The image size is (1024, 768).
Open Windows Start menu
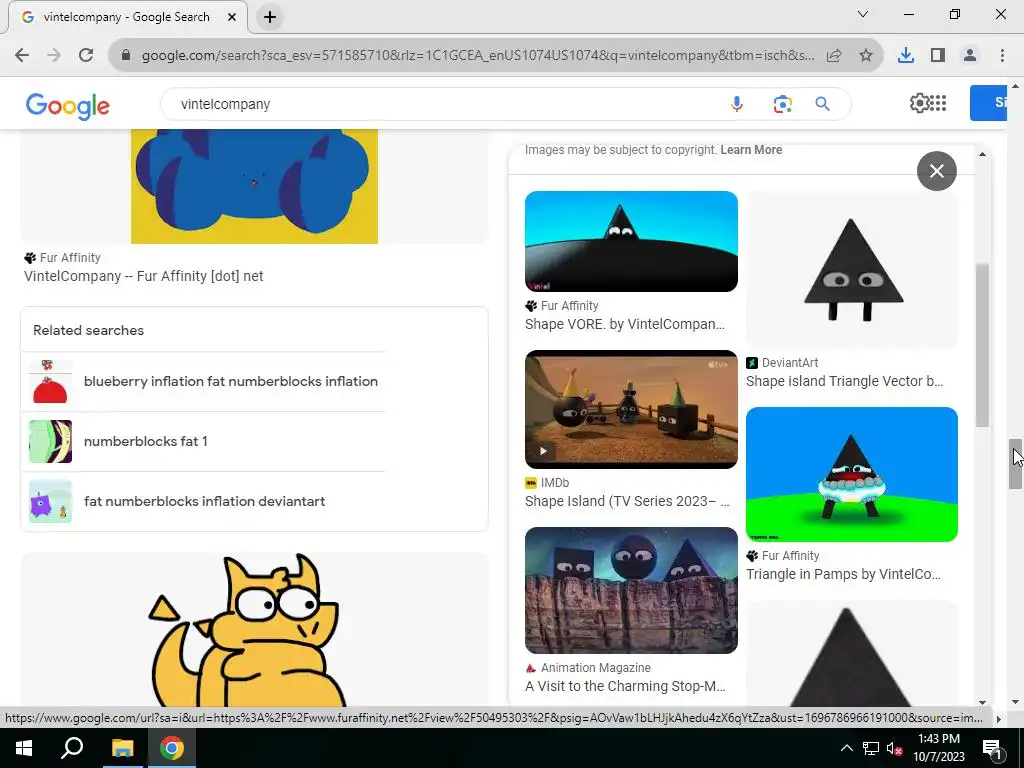click(x=24, y=748)
